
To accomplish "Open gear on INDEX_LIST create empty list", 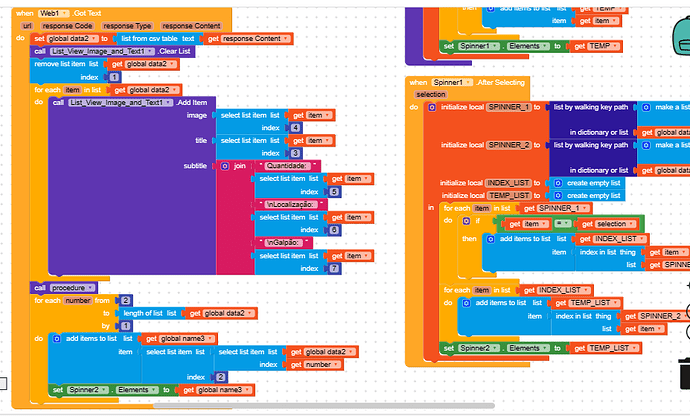I will (558, 183).
